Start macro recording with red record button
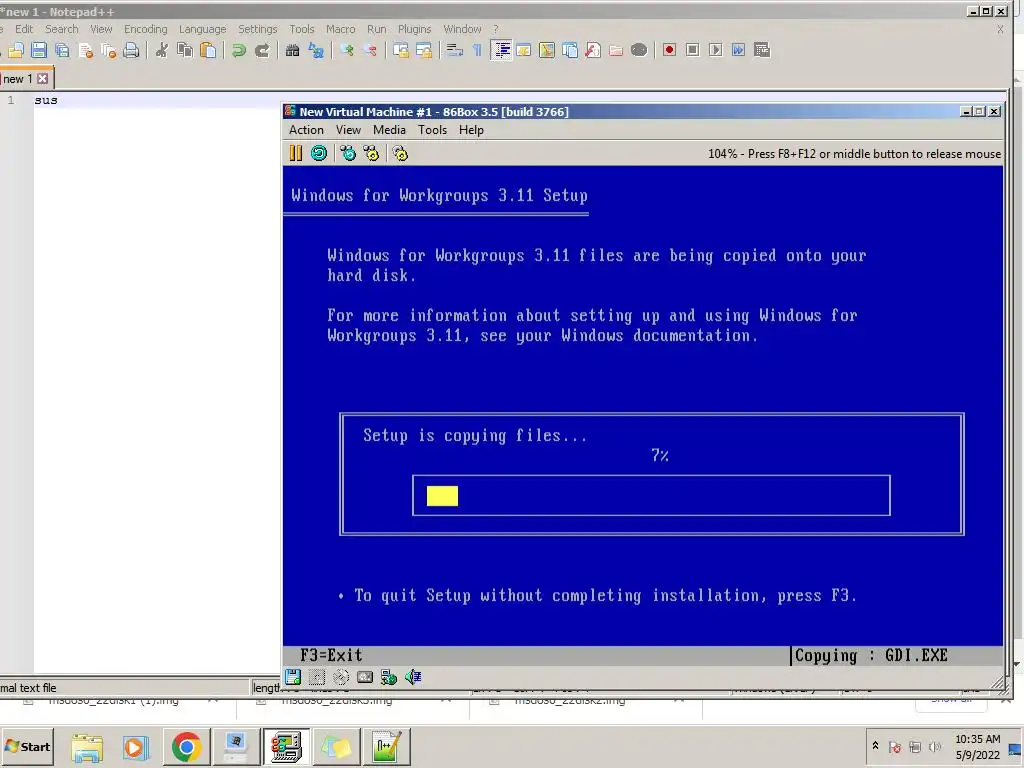This screenshot has height=768, width=1024. tap(669, 50)
